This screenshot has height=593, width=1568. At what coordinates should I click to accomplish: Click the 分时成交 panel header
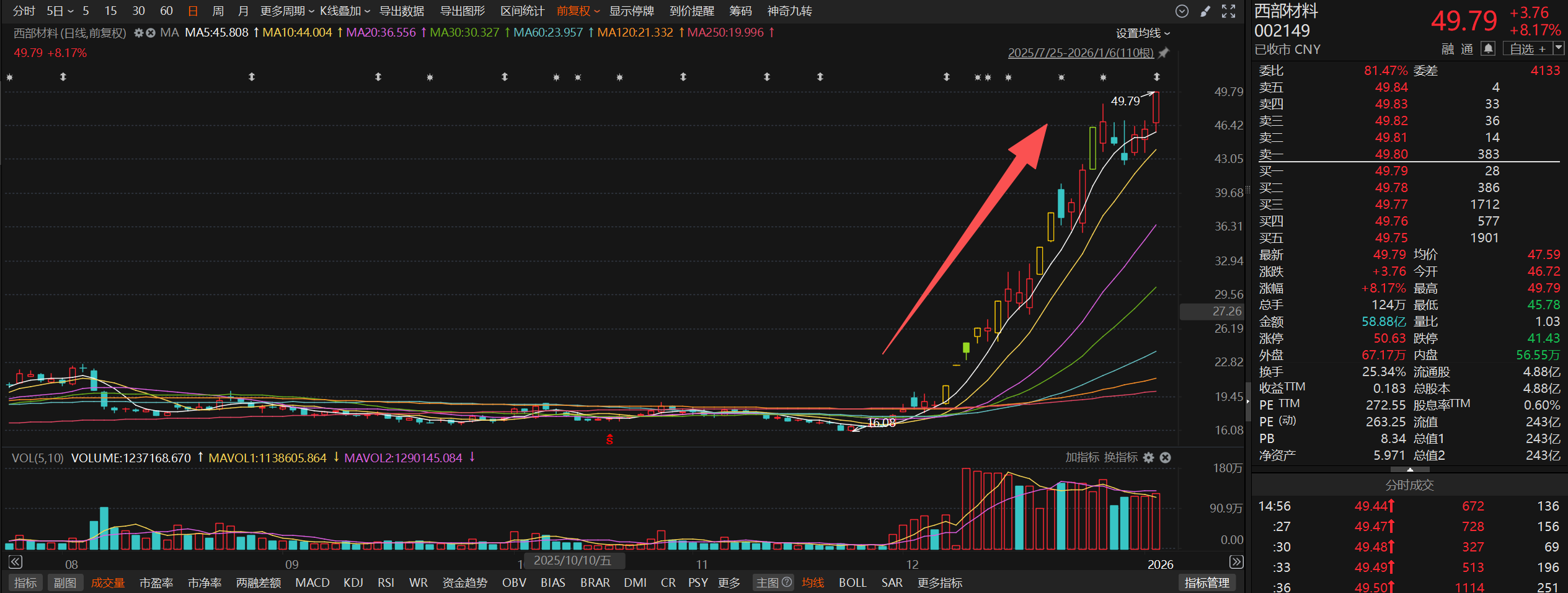[x=1409, y=485]
